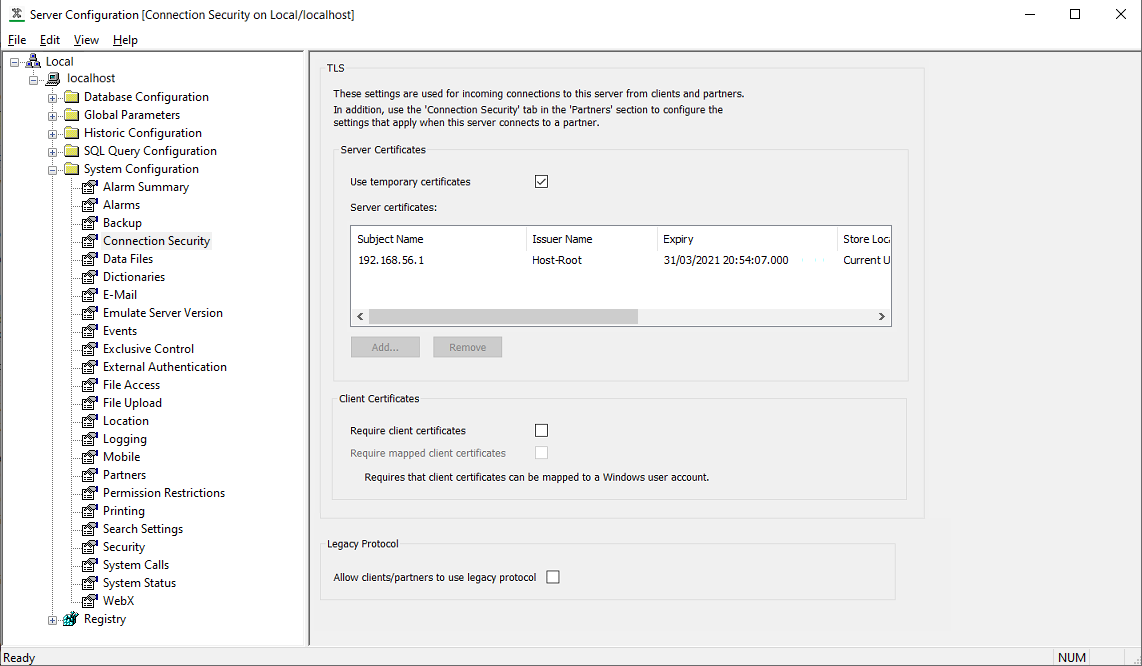Click the certificate list horizontal scrollbar right arrow

[881, 316]
